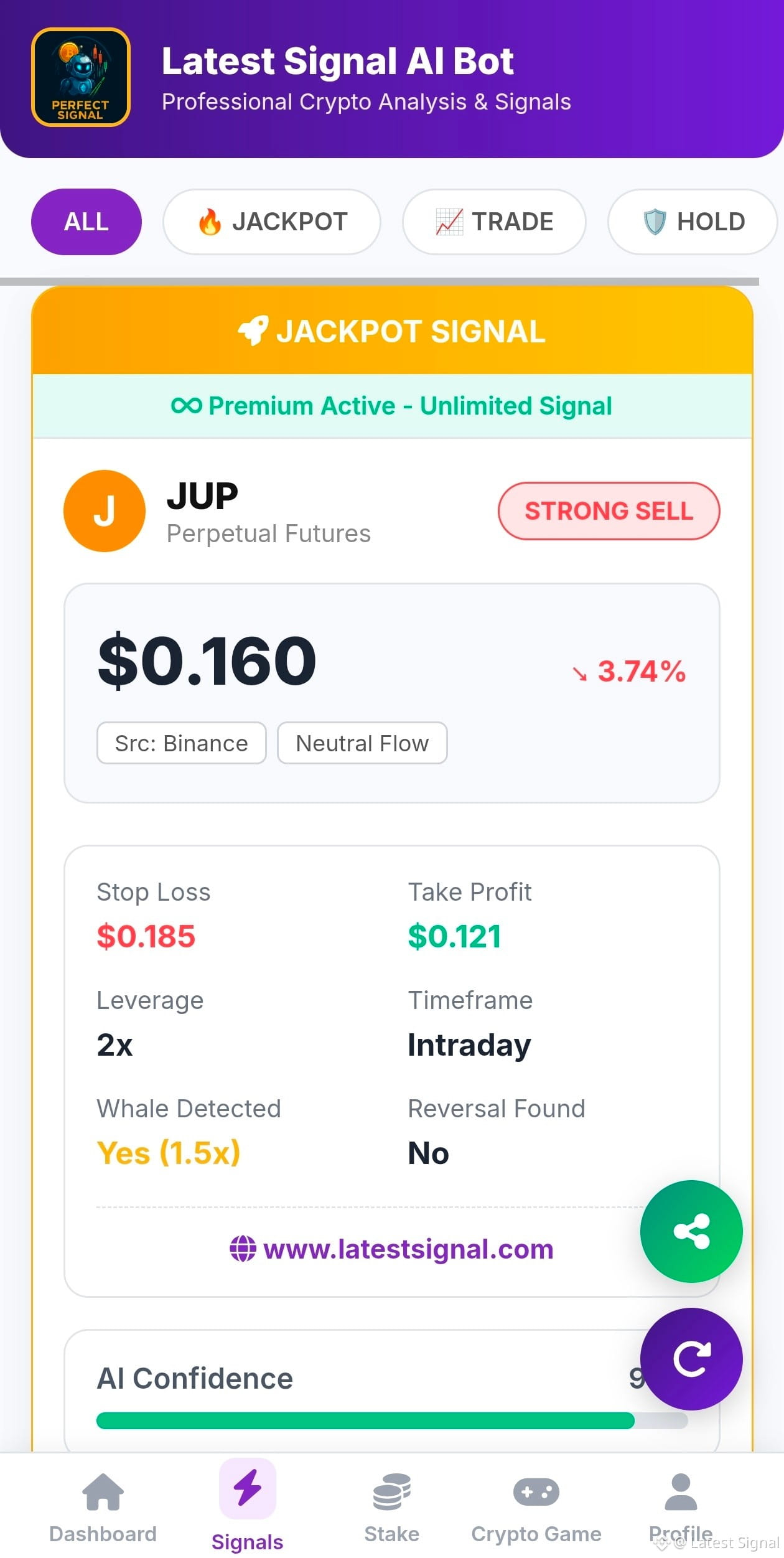Show HOLD signals filter
Image resolution: width=784 pixels, height=1558 pixels.
693,222
